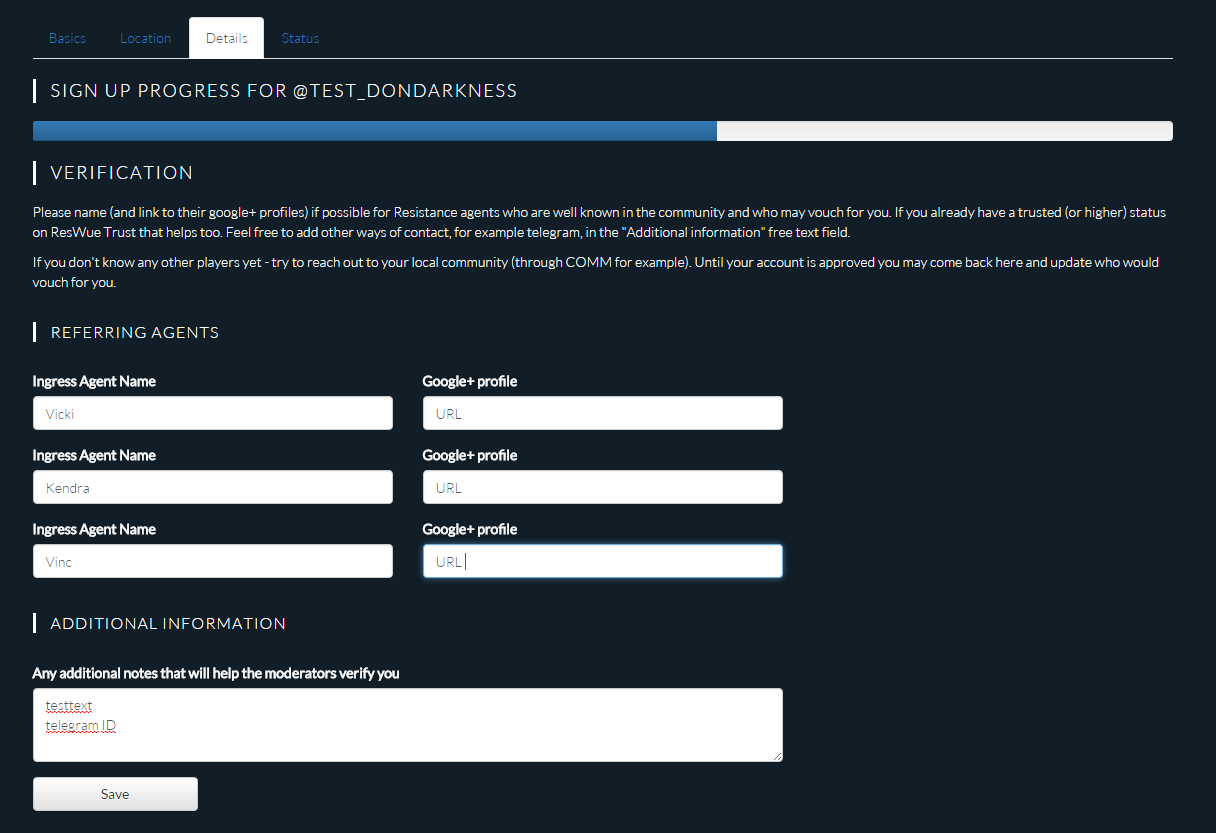Click the label 'Any additional notes that will help'
Screen dimensions: 1216x833
tap(216, 673)
